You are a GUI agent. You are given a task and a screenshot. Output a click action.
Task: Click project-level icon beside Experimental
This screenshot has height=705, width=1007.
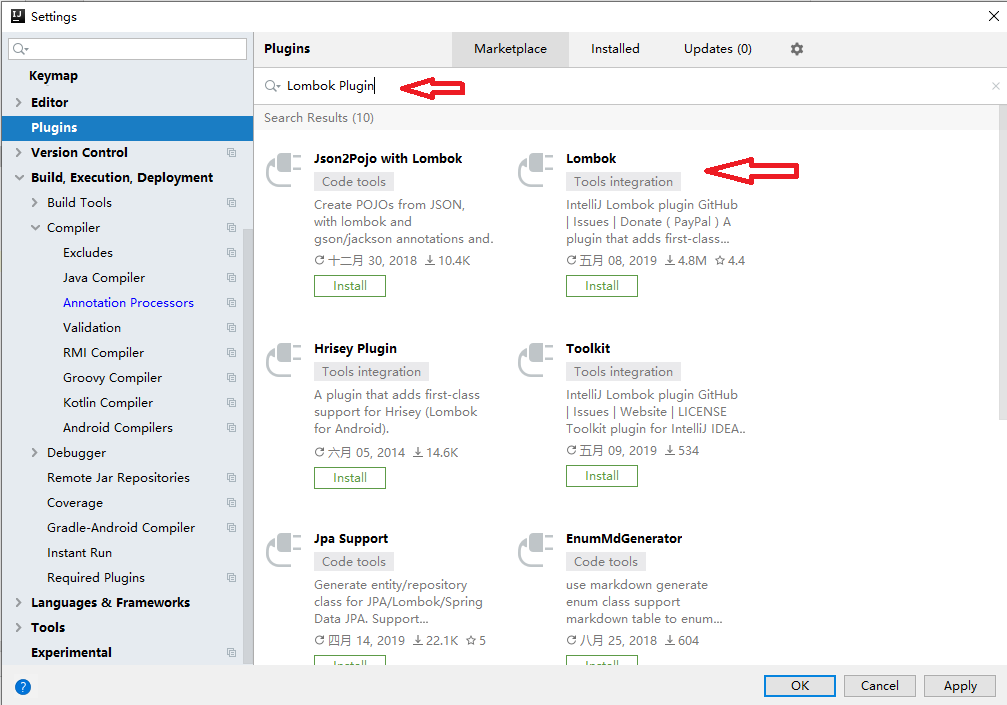coord(231,653)
